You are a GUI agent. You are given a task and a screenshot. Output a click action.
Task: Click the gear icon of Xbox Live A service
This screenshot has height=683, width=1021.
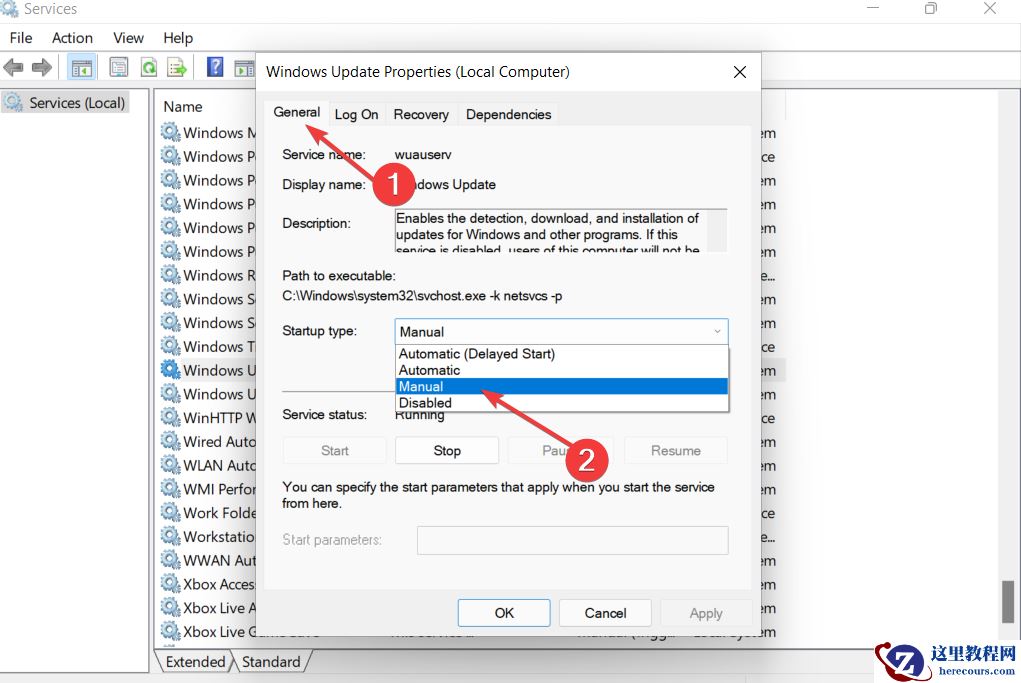tap(171, 607)
